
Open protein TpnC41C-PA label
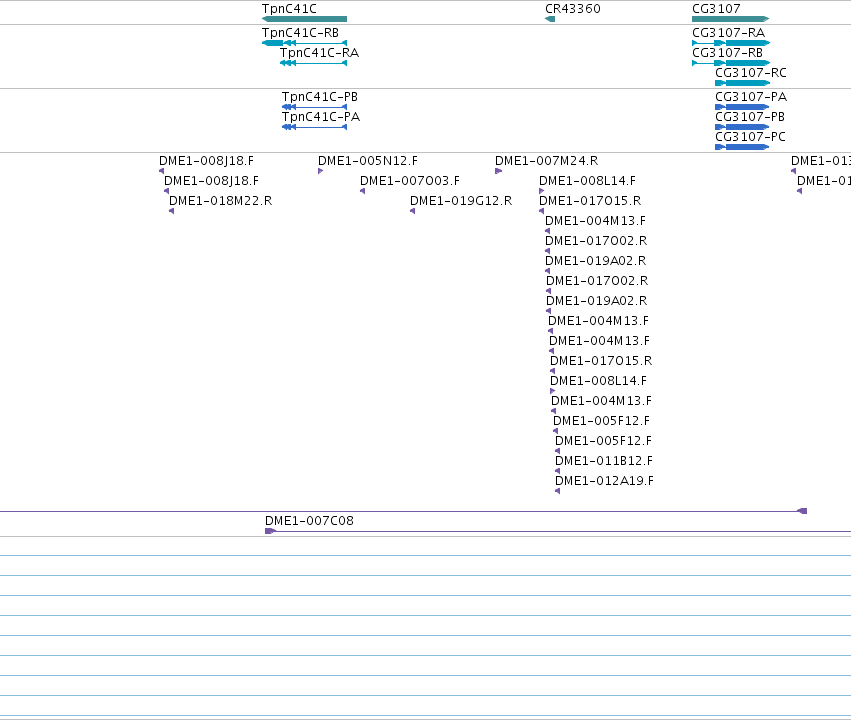(x=321, y=117)
